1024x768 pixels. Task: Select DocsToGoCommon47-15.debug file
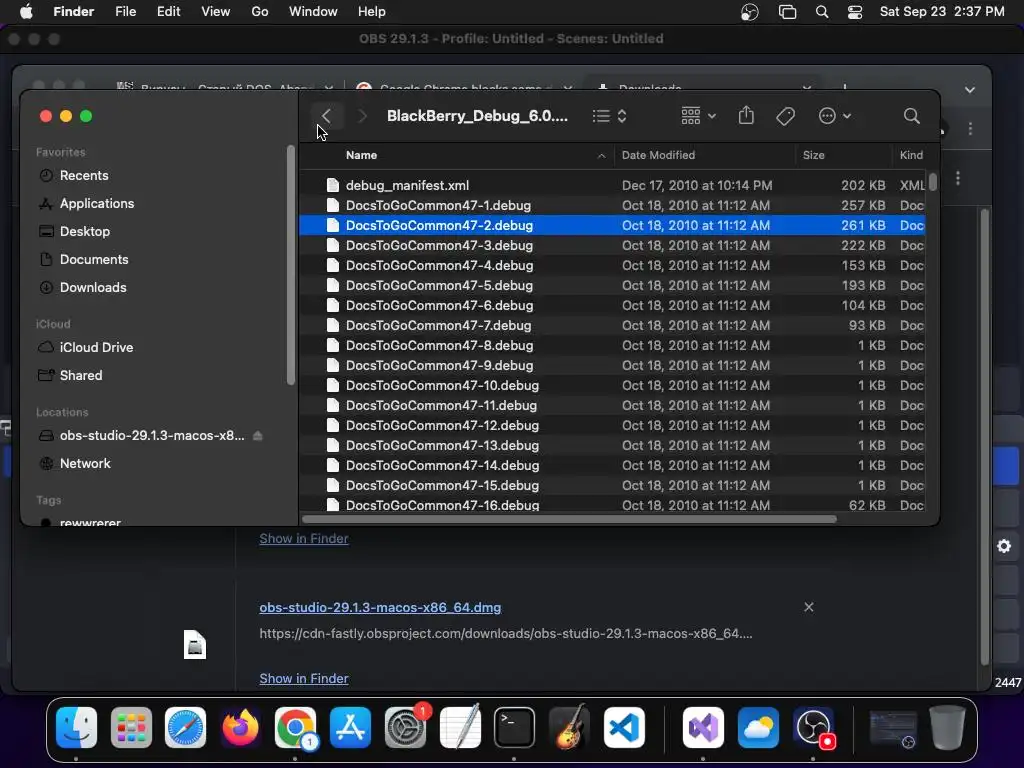click(612, 486)
